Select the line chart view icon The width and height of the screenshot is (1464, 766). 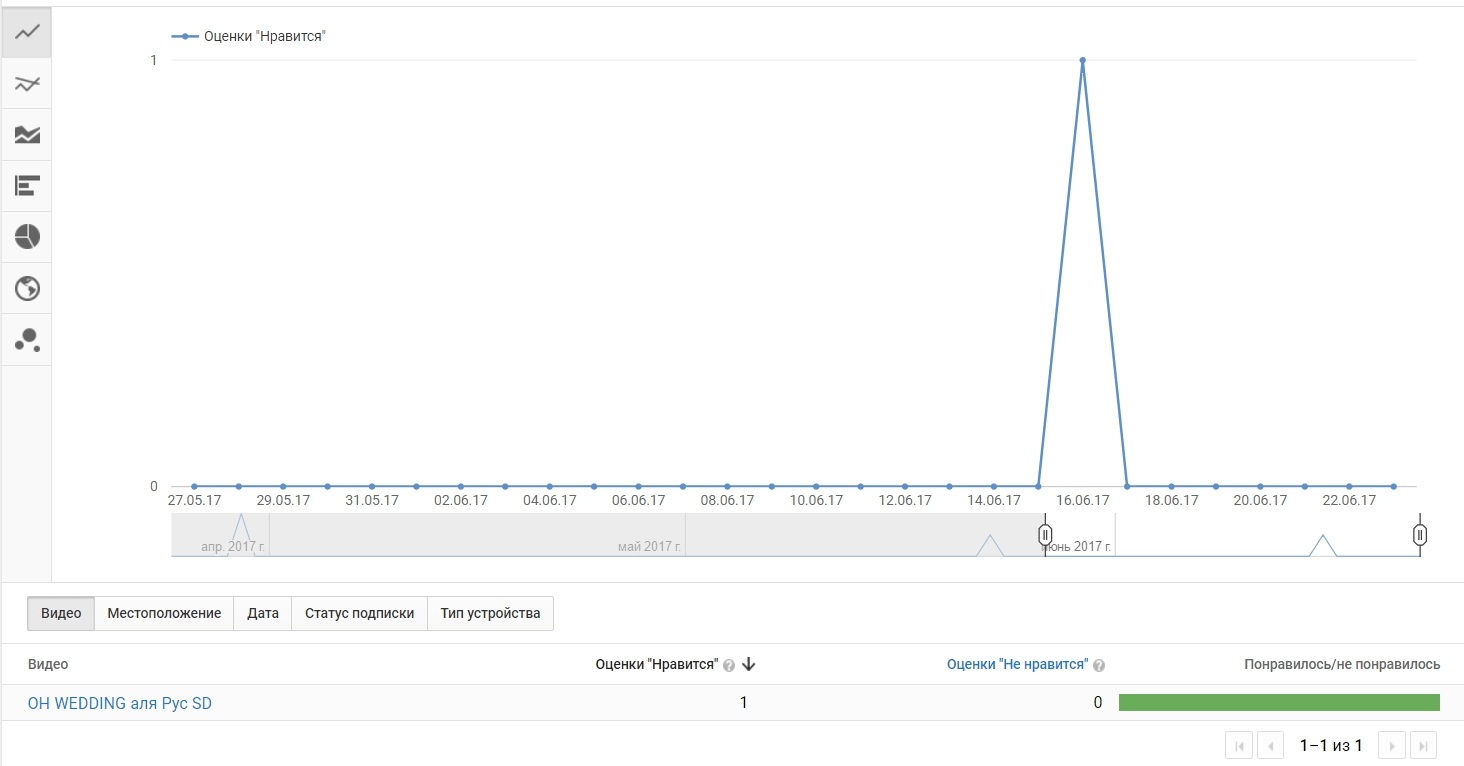[27, 31]
